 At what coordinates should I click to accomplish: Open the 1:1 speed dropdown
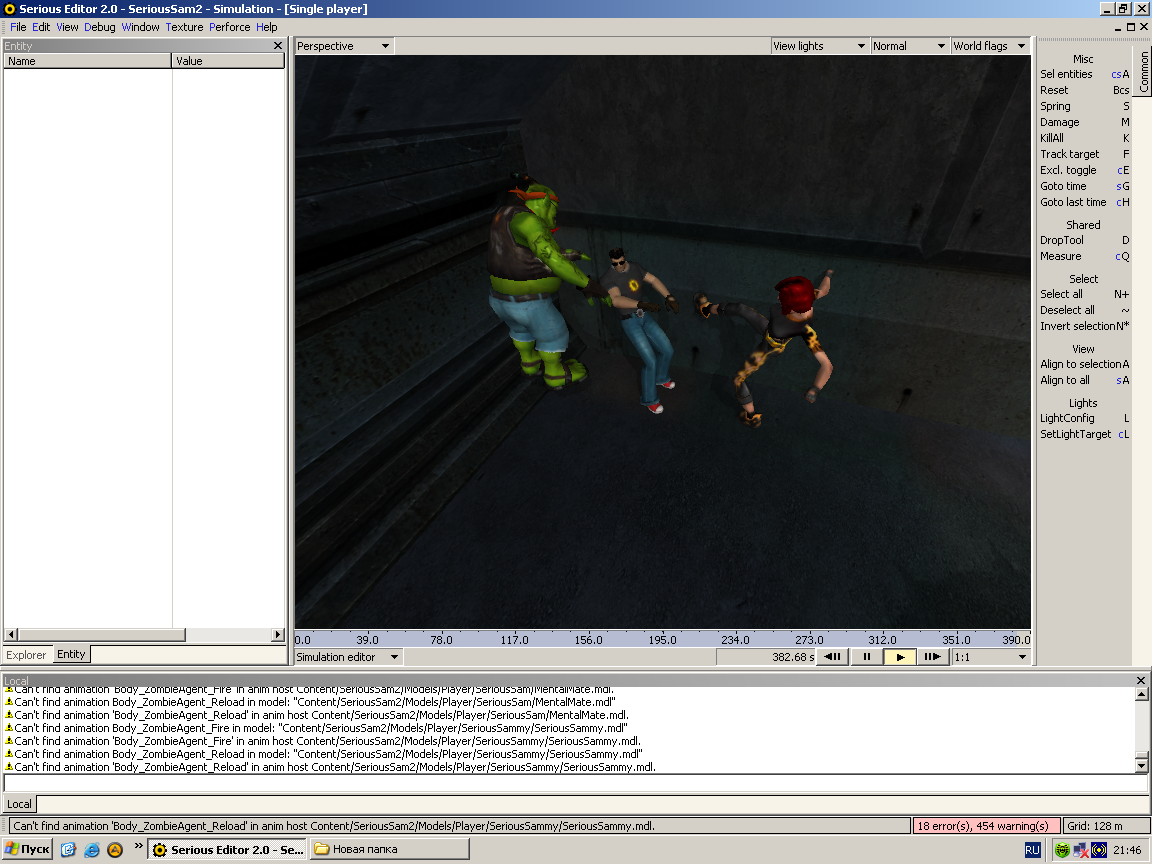point(991,657)
